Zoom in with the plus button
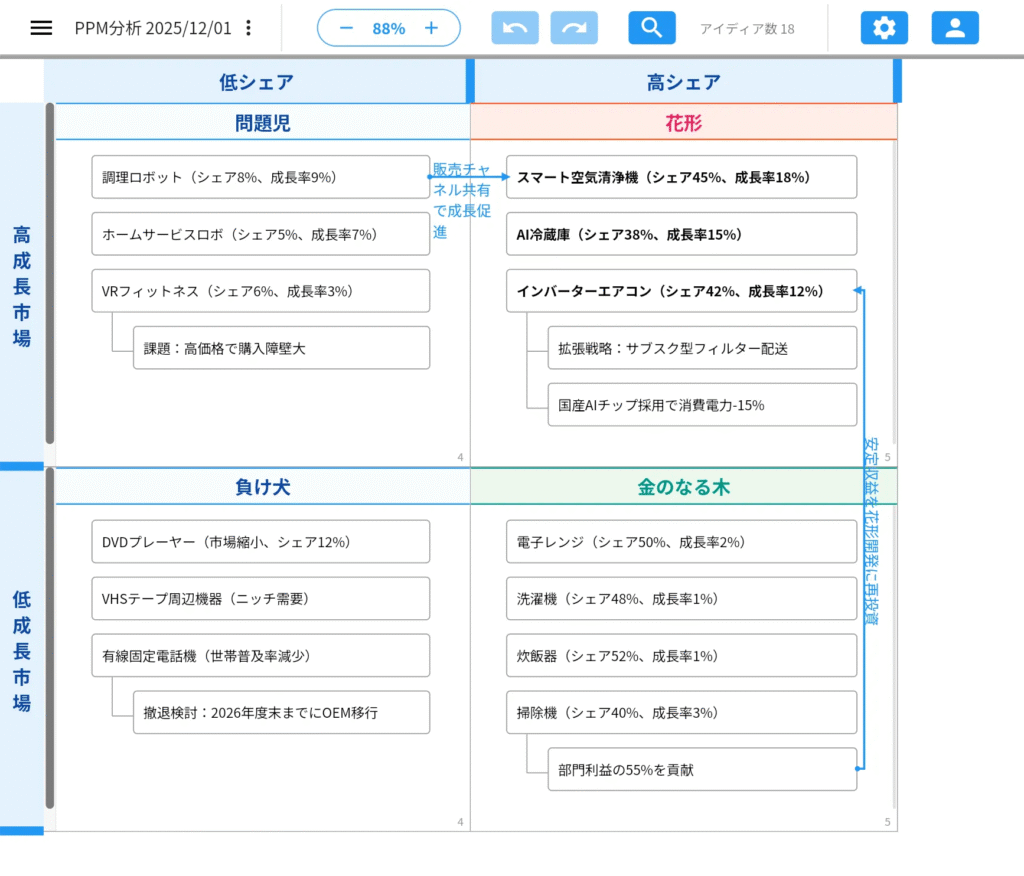 tap(431, 28)
